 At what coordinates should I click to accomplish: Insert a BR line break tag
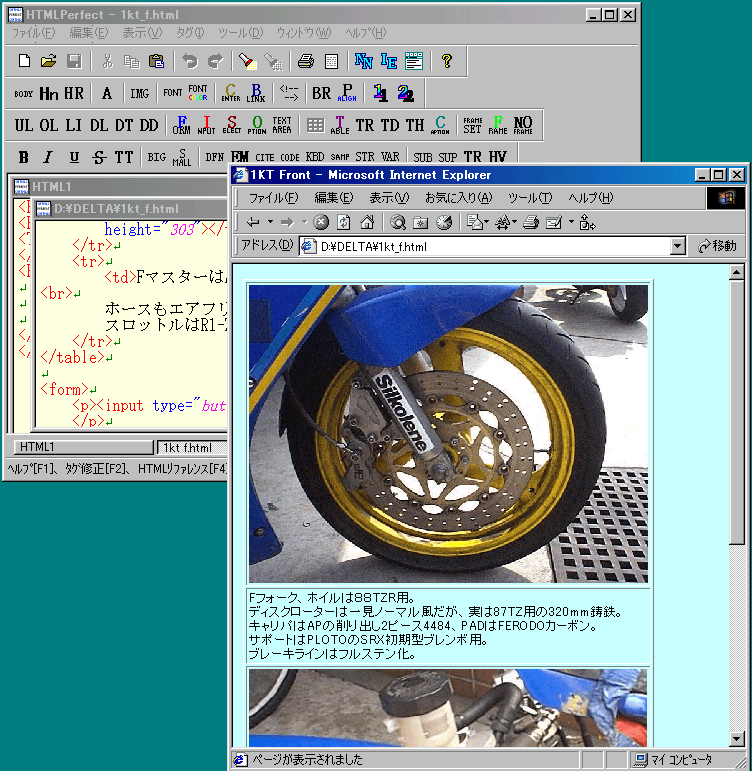pos(321,93)
